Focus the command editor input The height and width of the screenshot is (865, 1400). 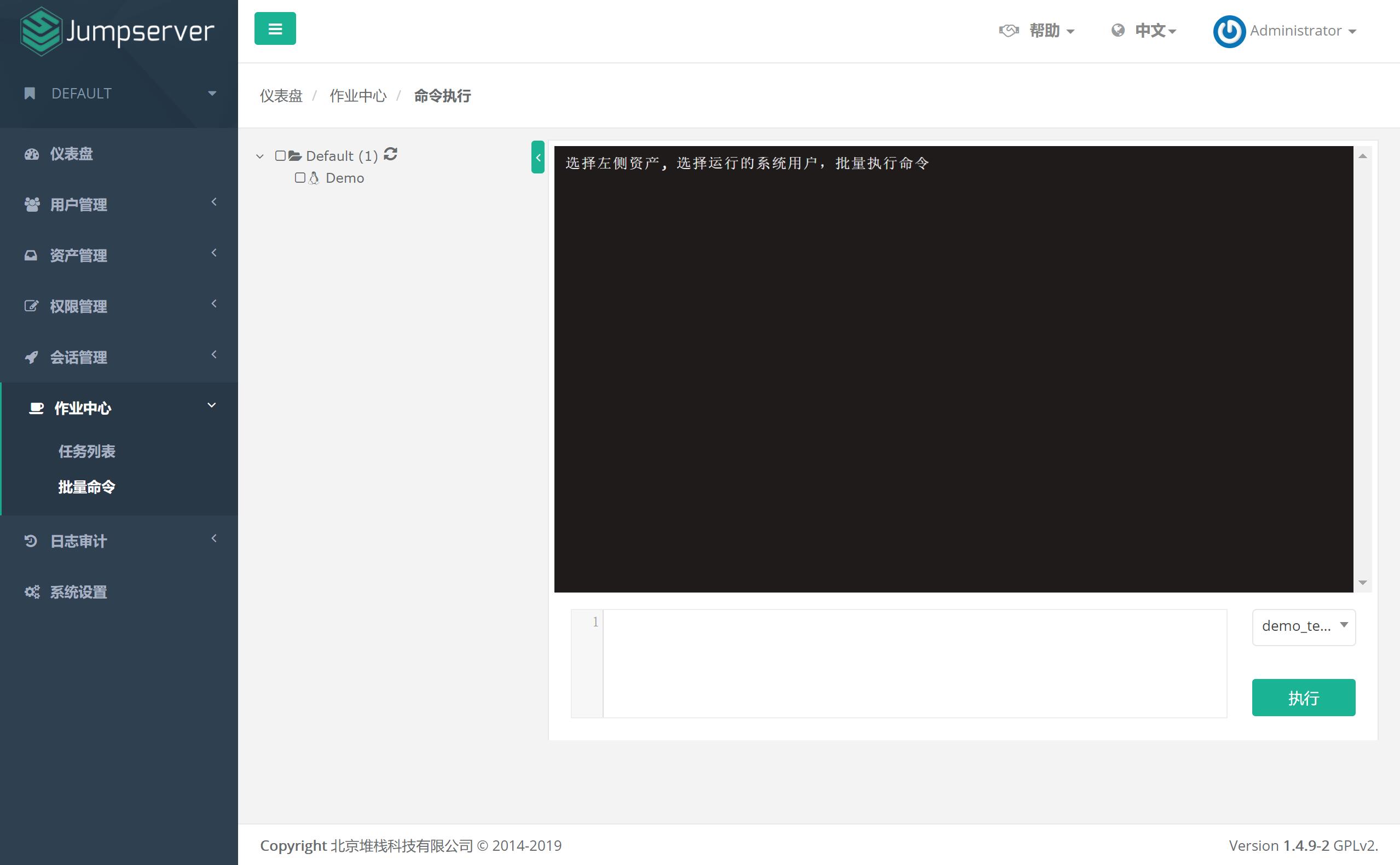pos(914,664)
